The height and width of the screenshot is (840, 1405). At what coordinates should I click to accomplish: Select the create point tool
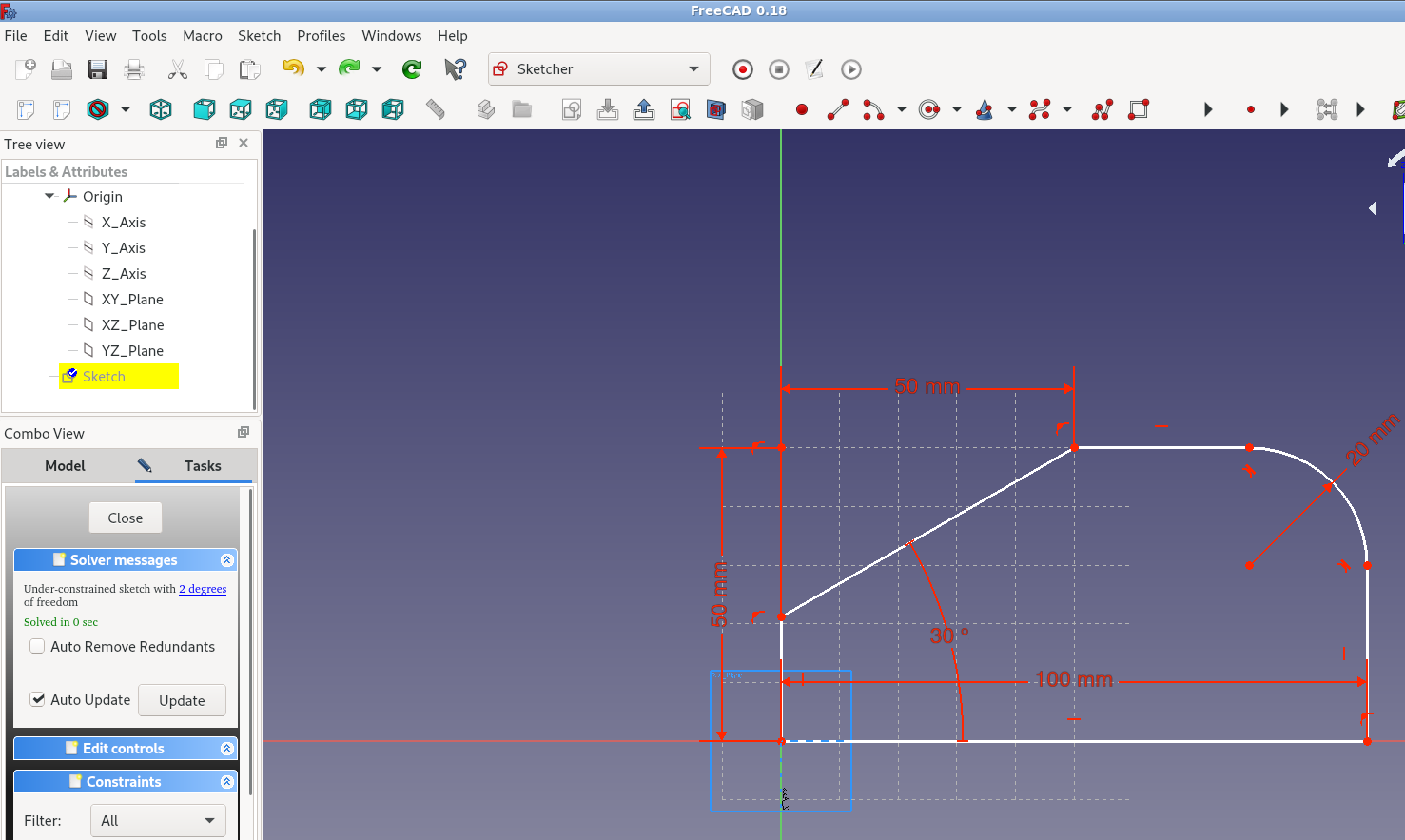pos(802,109)
